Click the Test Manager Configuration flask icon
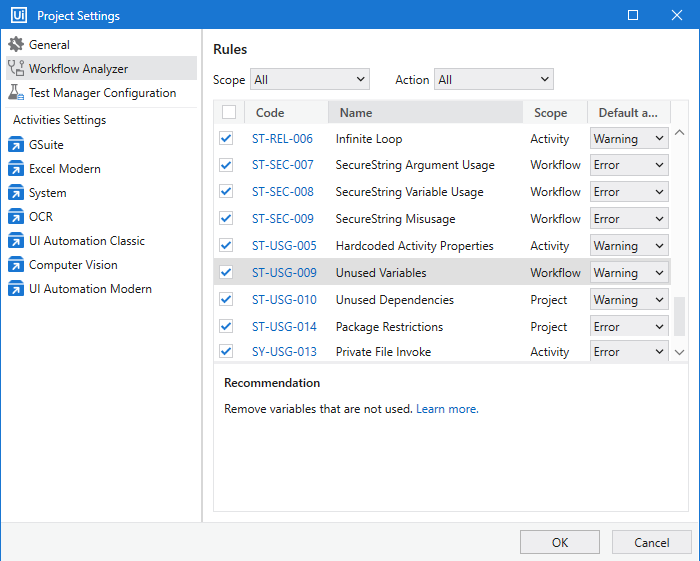The width and height of the screenshot is (700, 561). coord(16,93)
